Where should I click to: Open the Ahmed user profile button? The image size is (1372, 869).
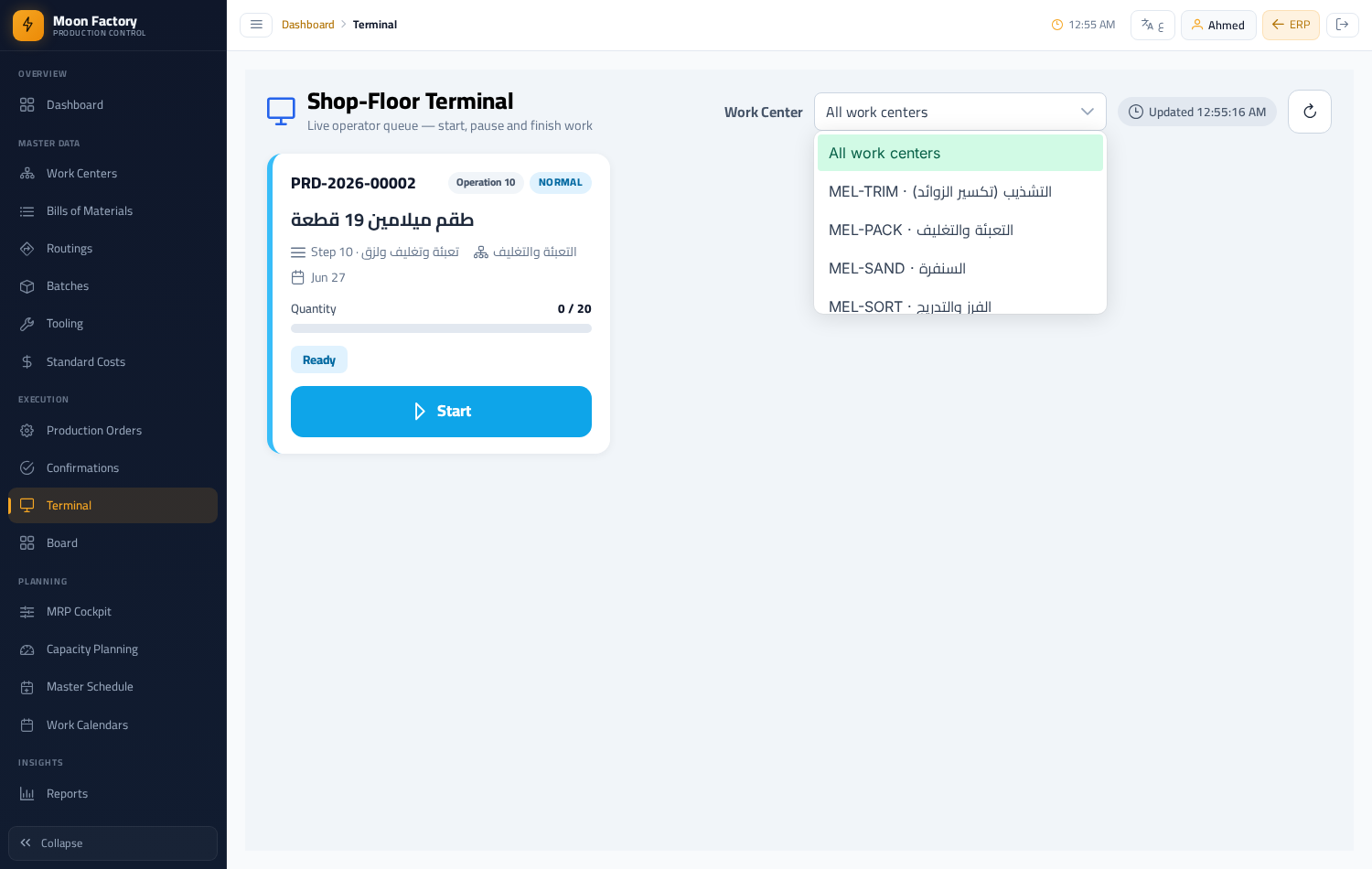pyautogui.click(x=1218, y=25)
